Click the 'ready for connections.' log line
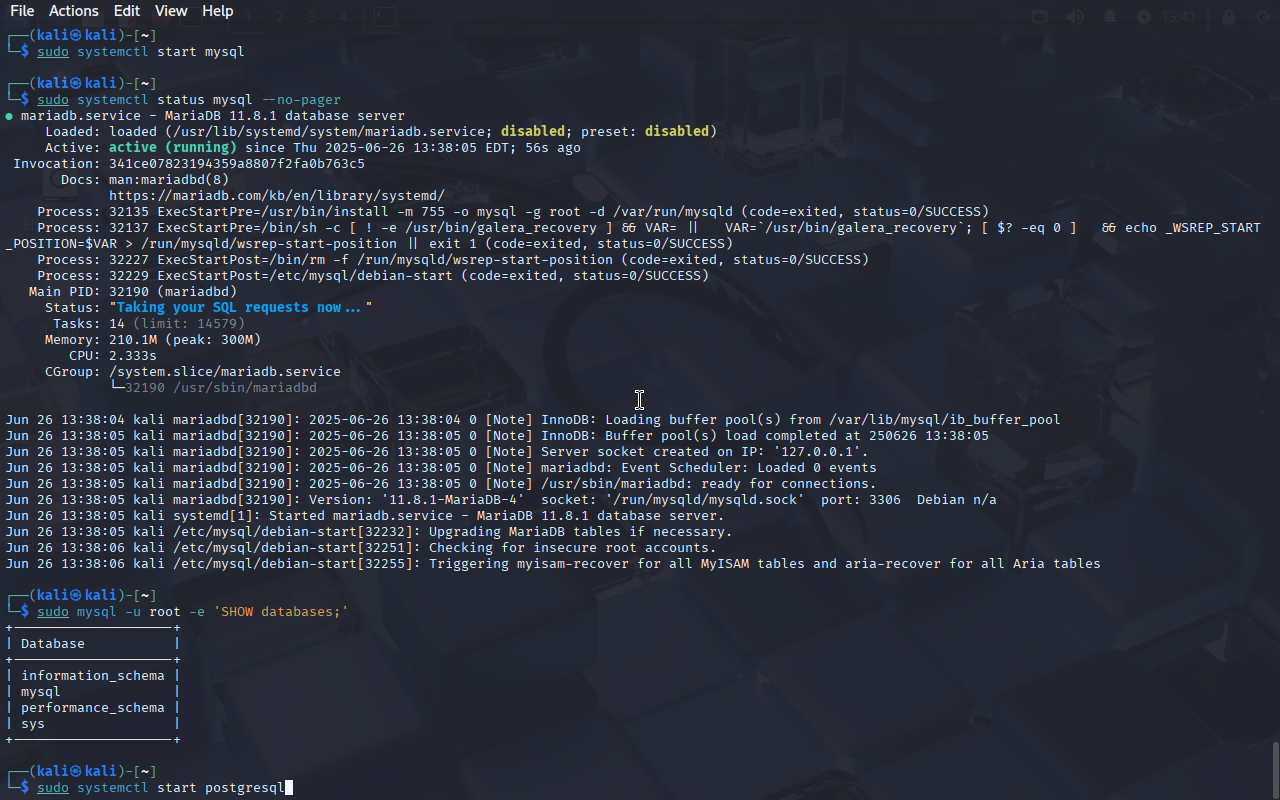This screenshot has height=800, width=1280. [x=441, y=483]
